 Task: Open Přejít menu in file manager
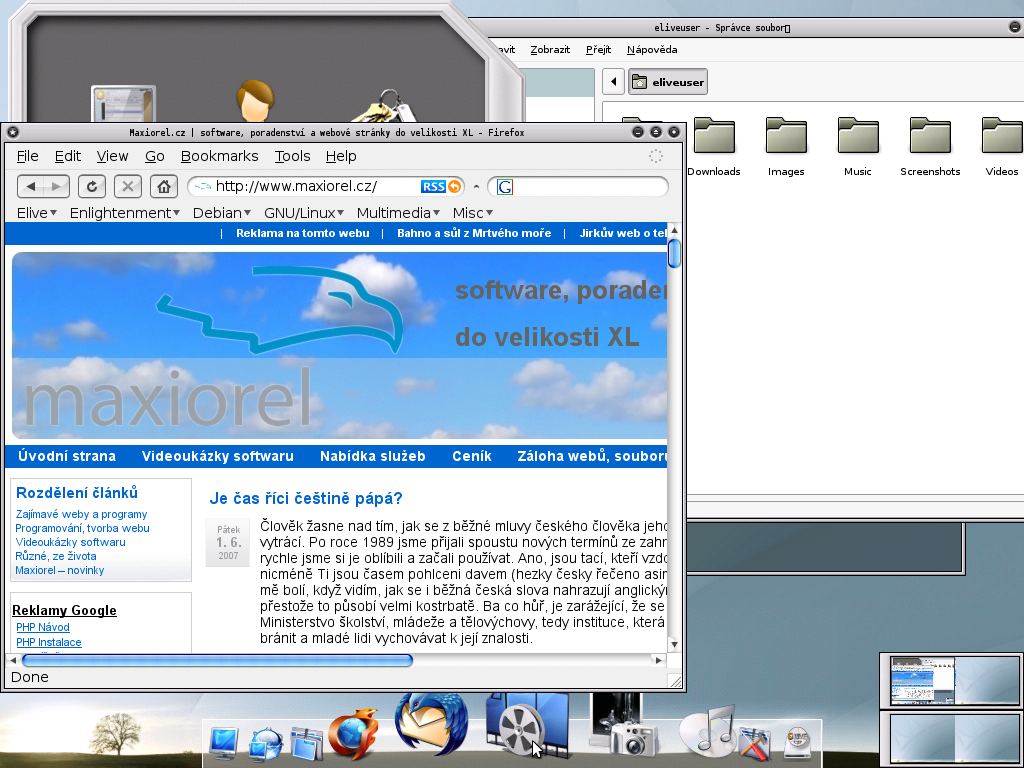[598, 50]
